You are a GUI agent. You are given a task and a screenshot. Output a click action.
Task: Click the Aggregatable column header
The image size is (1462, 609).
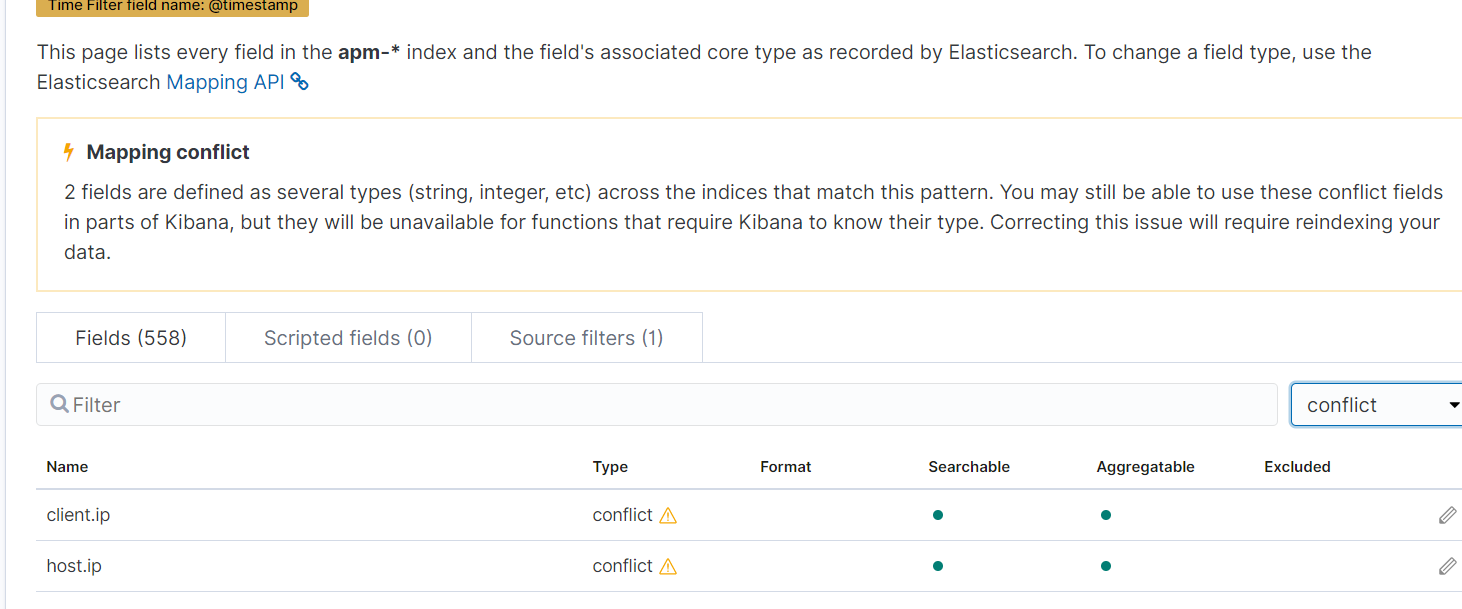click(1145, 467)
